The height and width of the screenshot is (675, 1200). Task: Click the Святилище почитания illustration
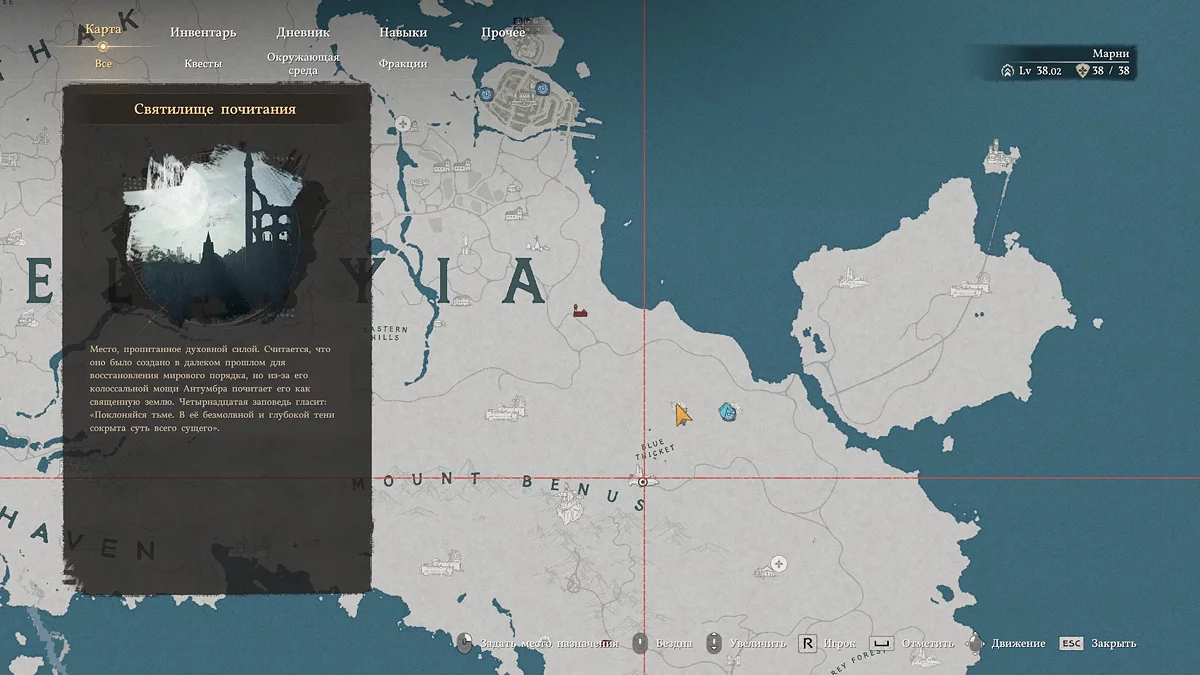(x=217, y=235)
